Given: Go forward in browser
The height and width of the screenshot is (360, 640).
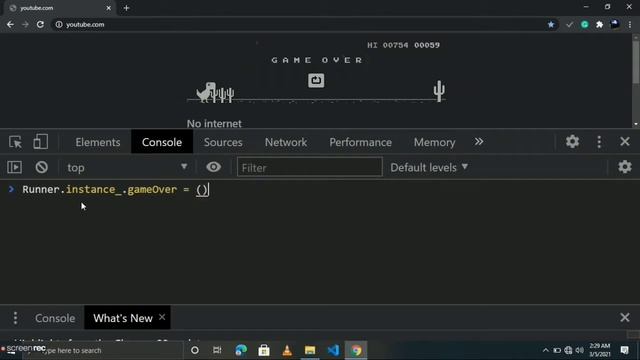Looking at the screenshot, I should click(x=25, y=24).
